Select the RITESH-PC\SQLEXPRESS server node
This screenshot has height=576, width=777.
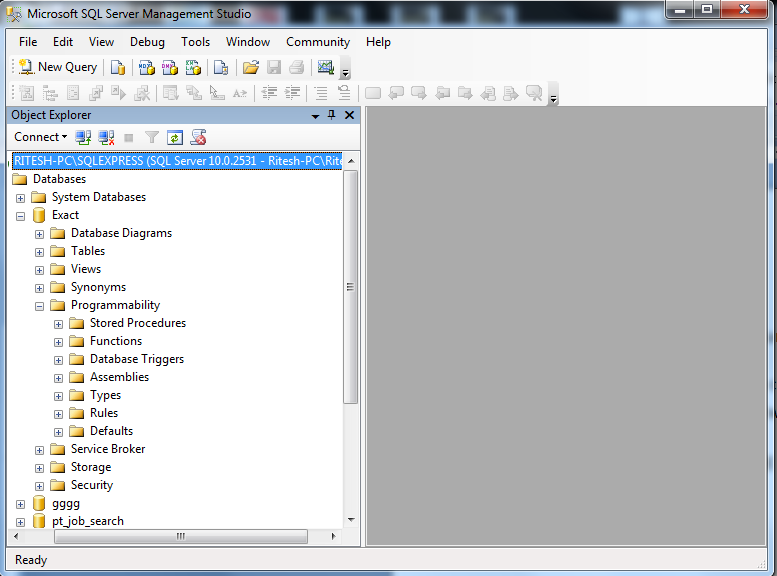[177, 161]
